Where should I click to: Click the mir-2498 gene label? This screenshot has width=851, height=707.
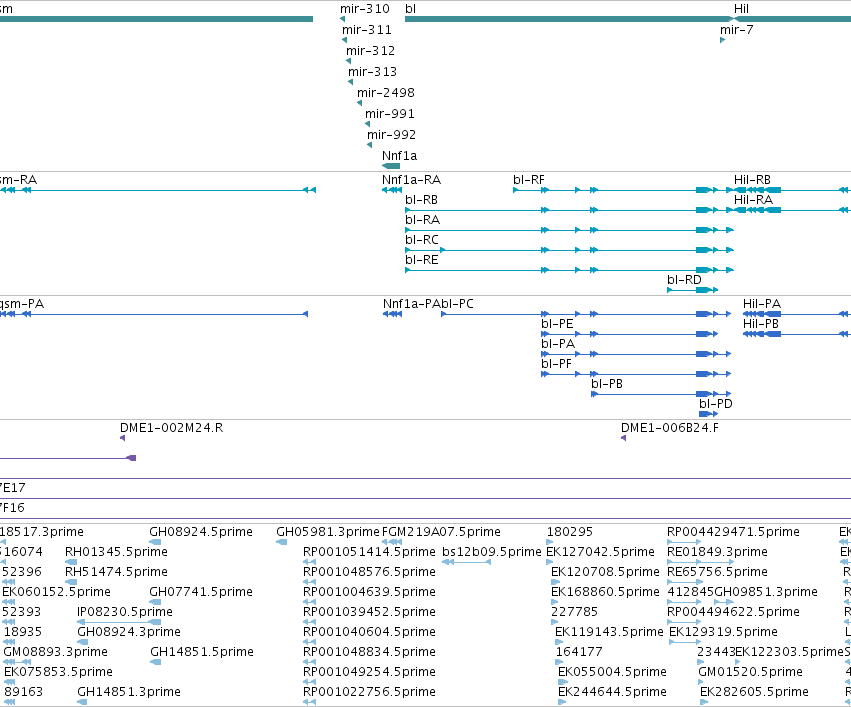[386, 93]
